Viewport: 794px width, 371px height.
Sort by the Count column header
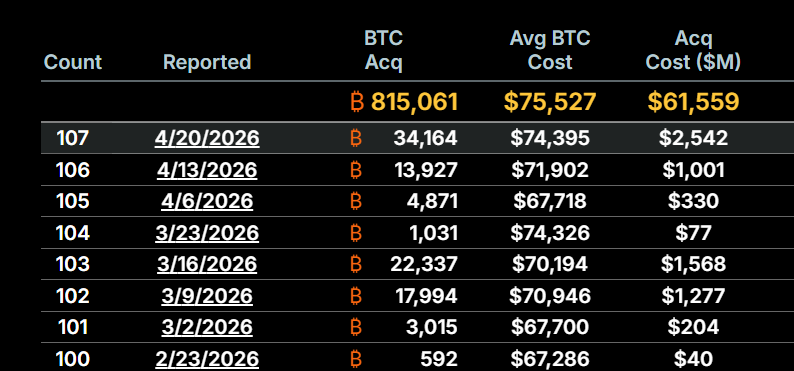73,62
